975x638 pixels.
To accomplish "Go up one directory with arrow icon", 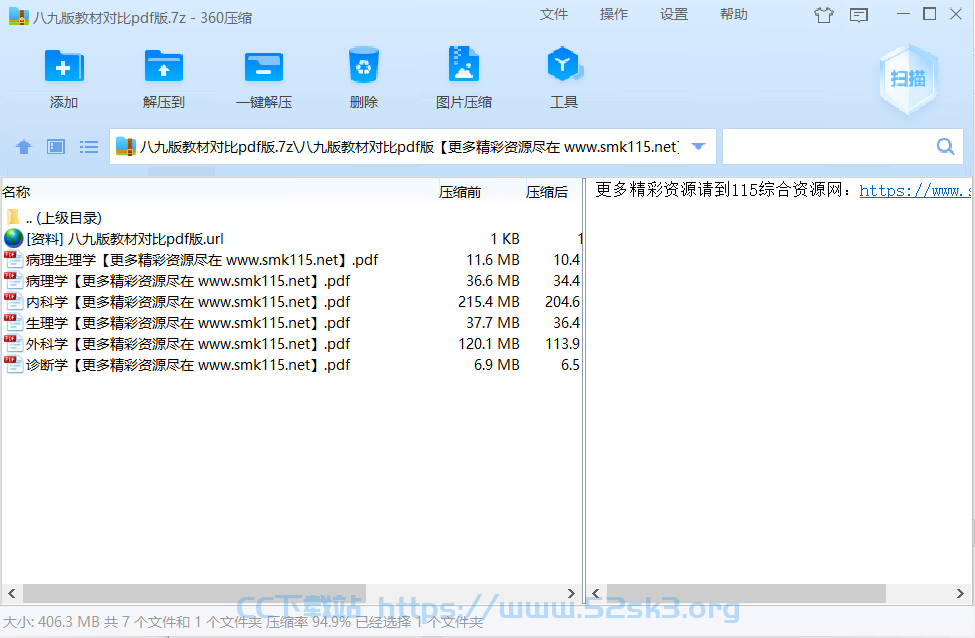I will (x=24, y=147).
